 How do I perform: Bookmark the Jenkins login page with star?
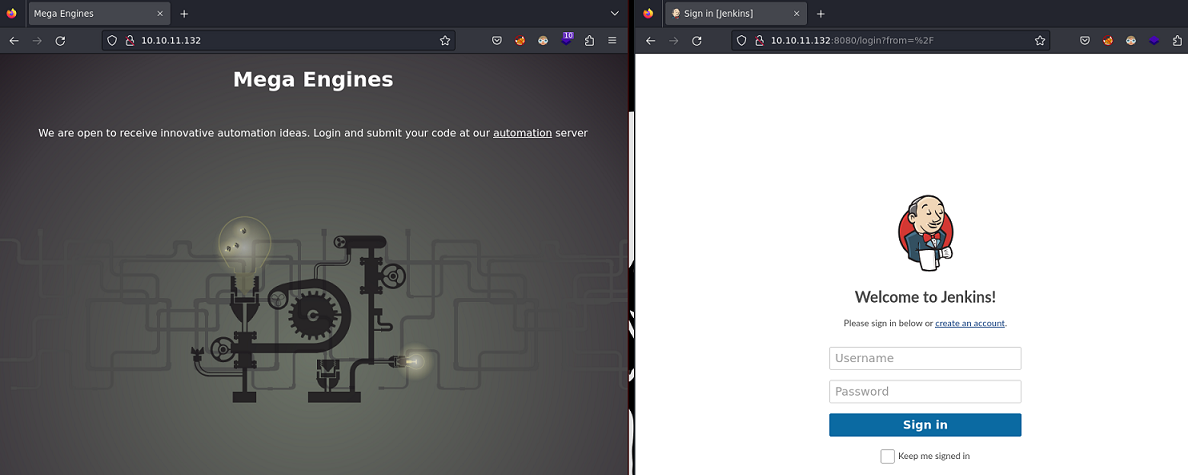click(x=1040, y=41)
